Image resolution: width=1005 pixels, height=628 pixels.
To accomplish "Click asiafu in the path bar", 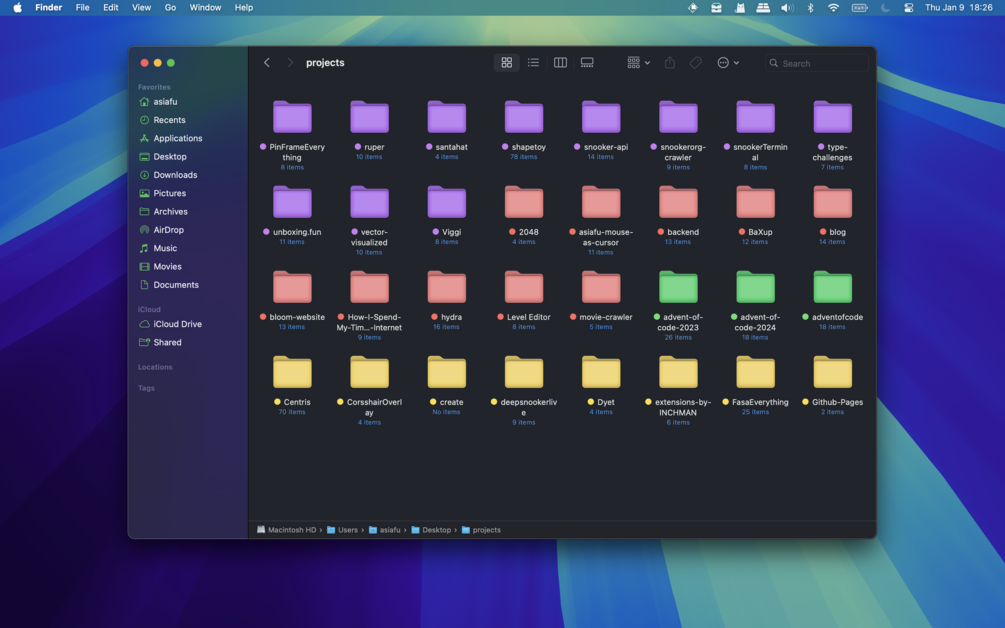I will [385, 530].
